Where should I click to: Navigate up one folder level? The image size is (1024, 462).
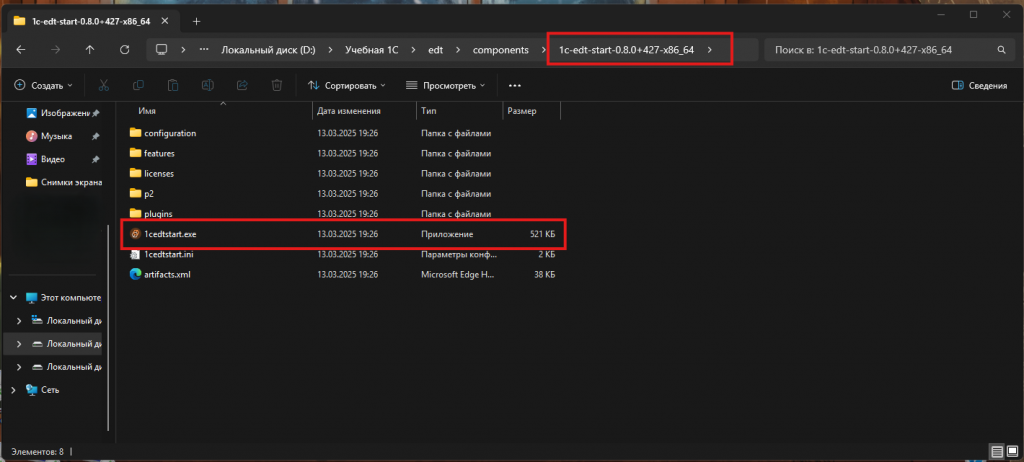(90, 50)
